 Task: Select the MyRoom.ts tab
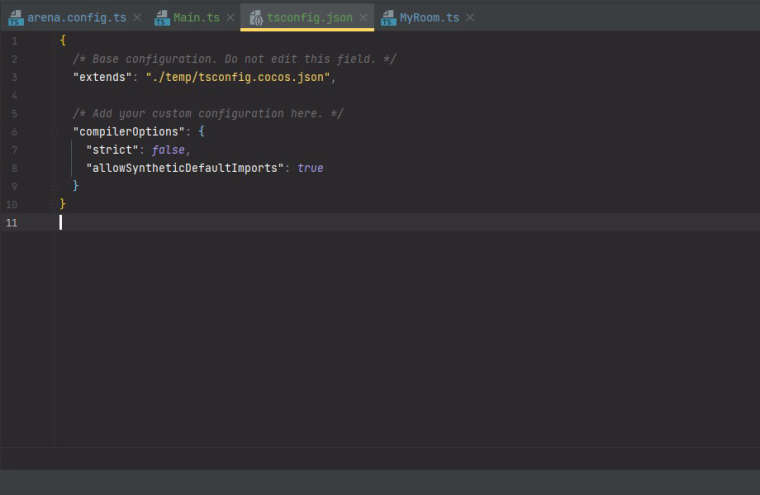pos(429,18)
